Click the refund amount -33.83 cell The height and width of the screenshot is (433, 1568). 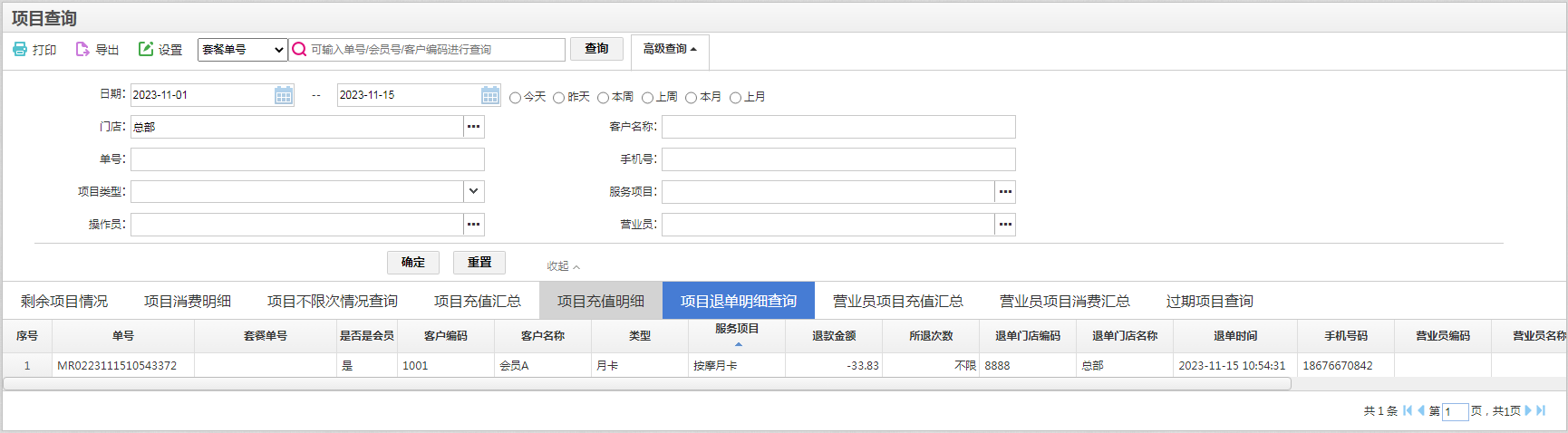[x=834, y=366]
